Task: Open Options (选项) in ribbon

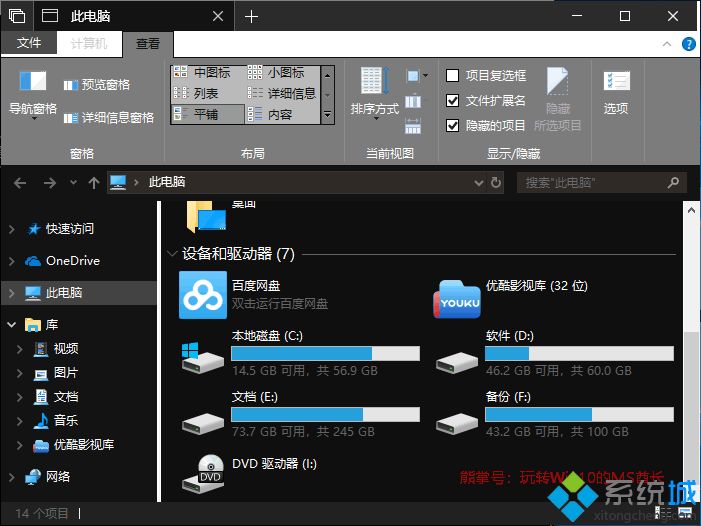Action: click(616, 92)
